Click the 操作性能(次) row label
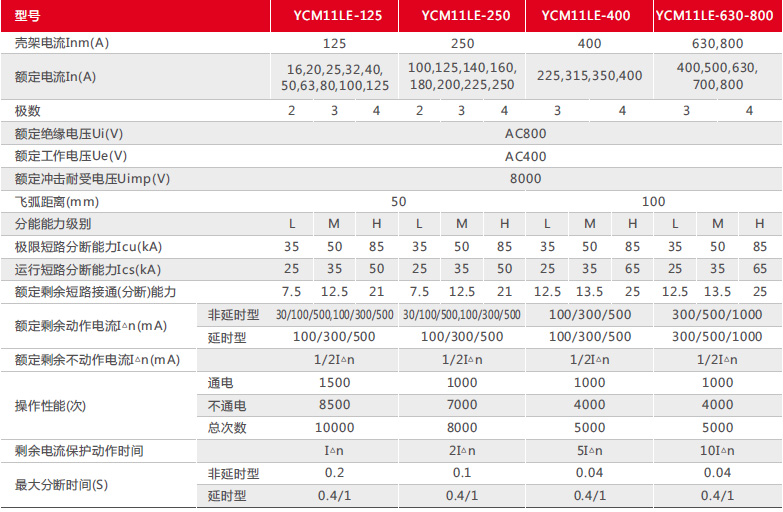This screenshot has height=512, width=783. 50,406
